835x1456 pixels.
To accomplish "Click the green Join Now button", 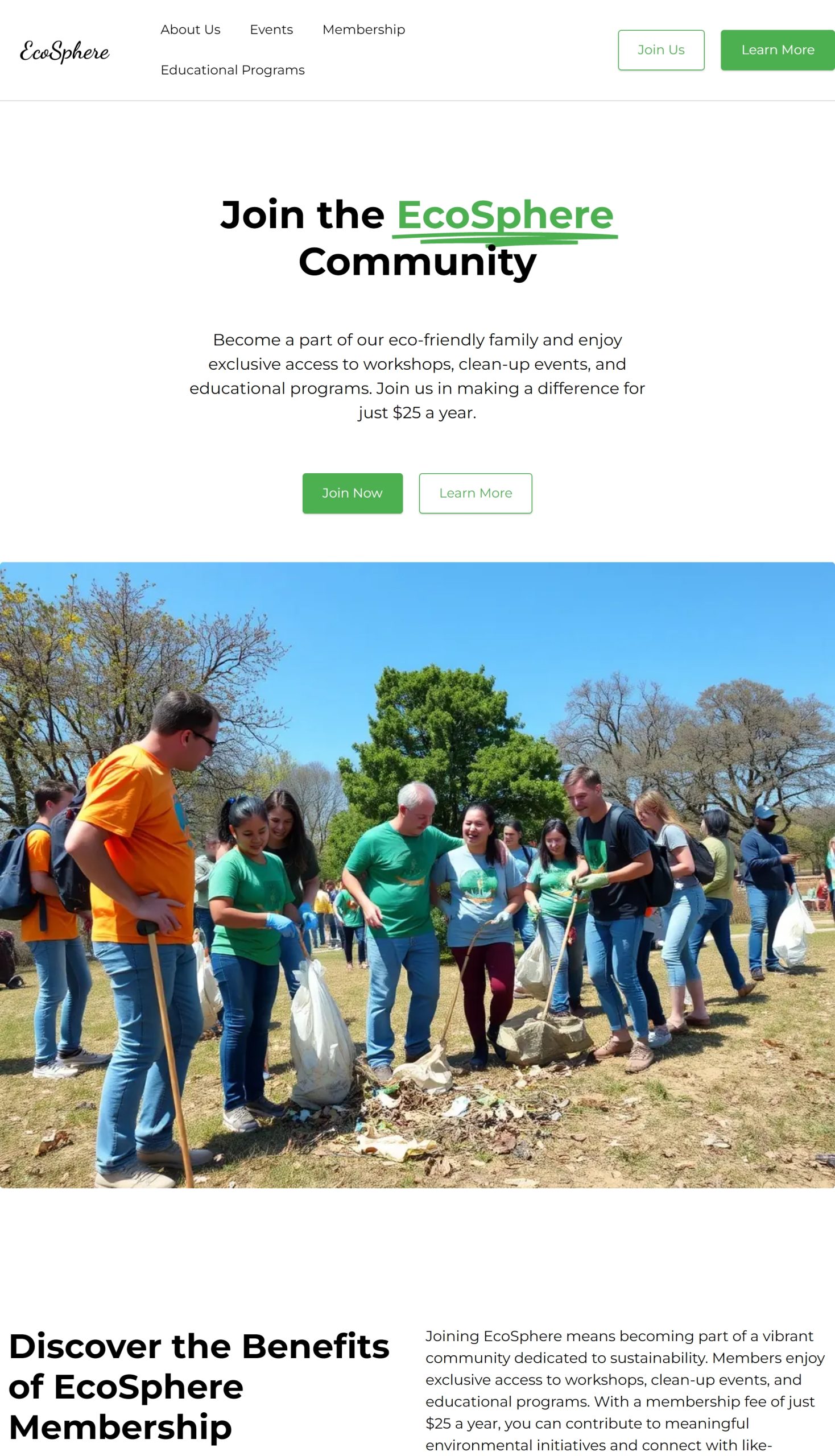I will pyautogui.click(x=352, y=493).
